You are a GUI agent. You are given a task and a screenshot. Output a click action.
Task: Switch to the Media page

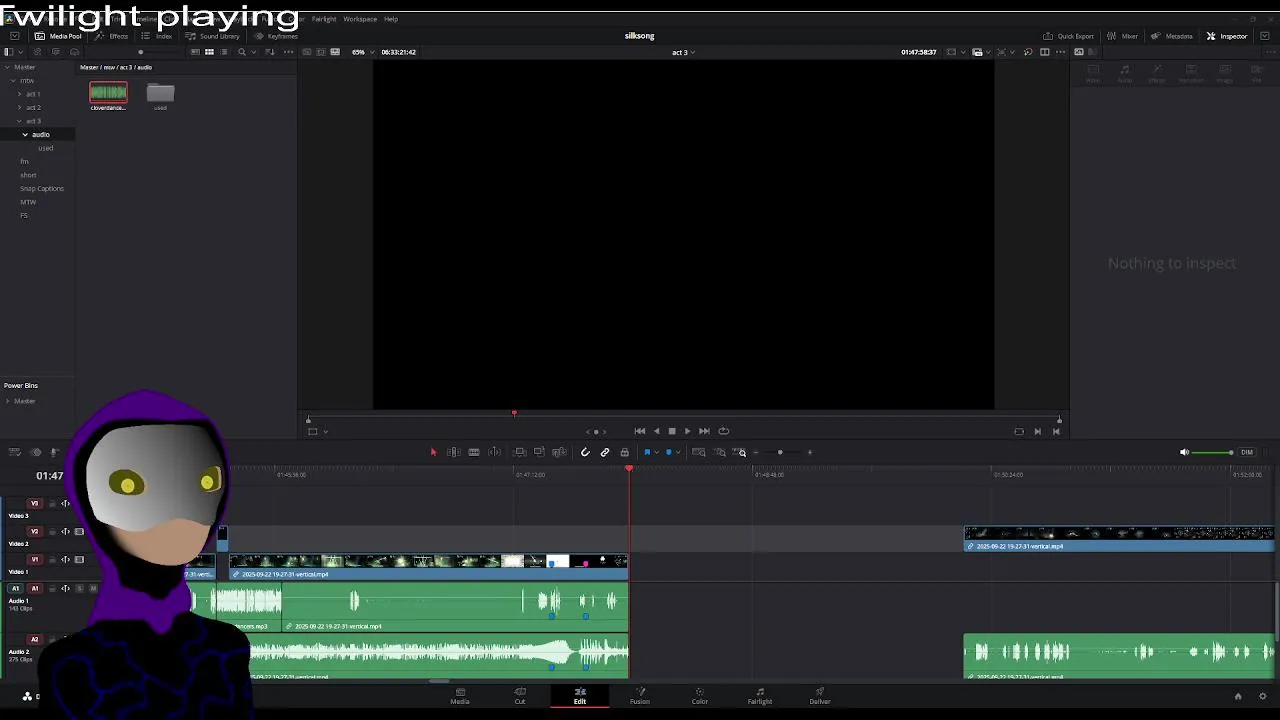460,695
